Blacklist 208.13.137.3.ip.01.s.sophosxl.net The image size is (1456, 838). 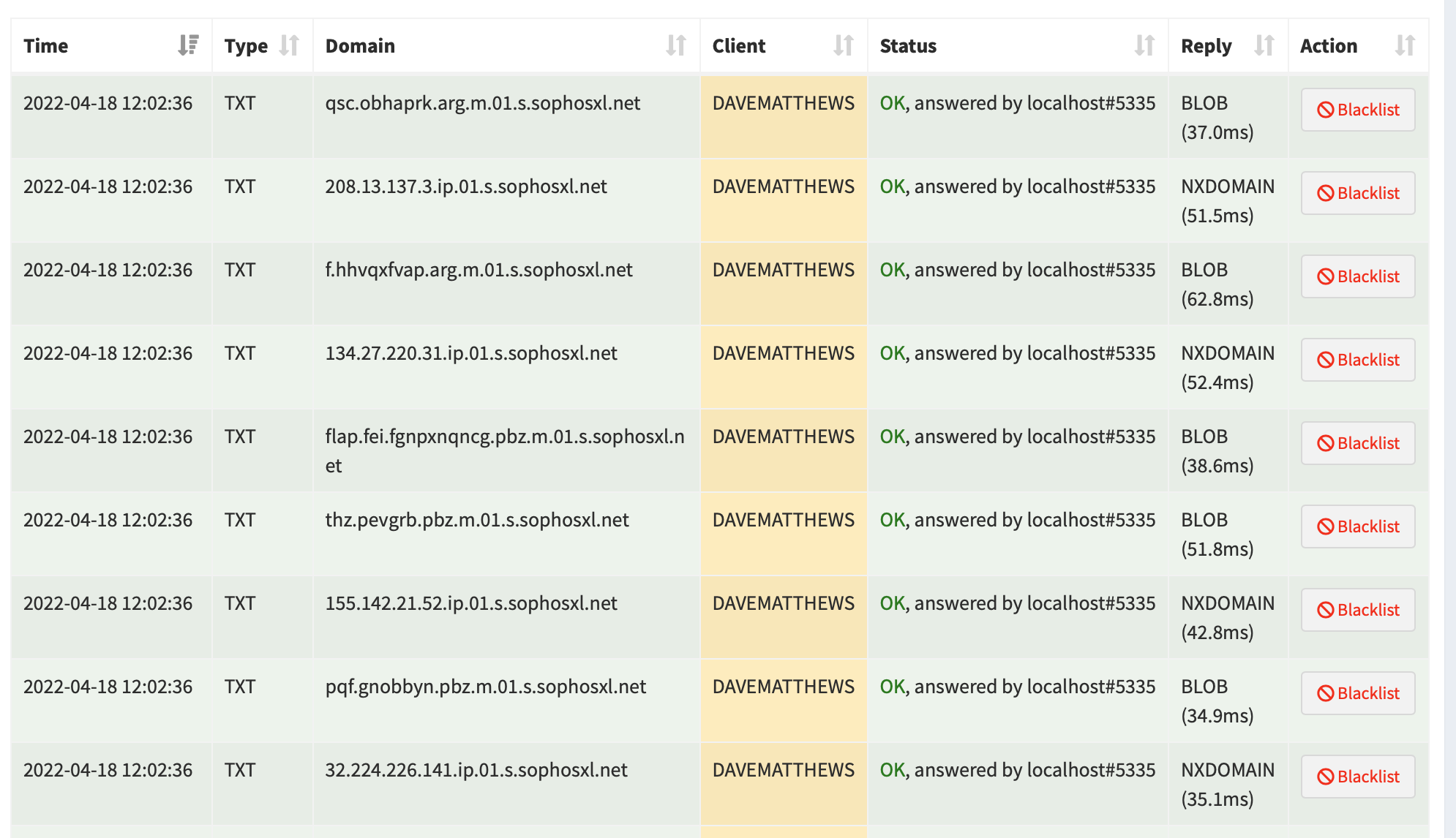[1358, 193]
